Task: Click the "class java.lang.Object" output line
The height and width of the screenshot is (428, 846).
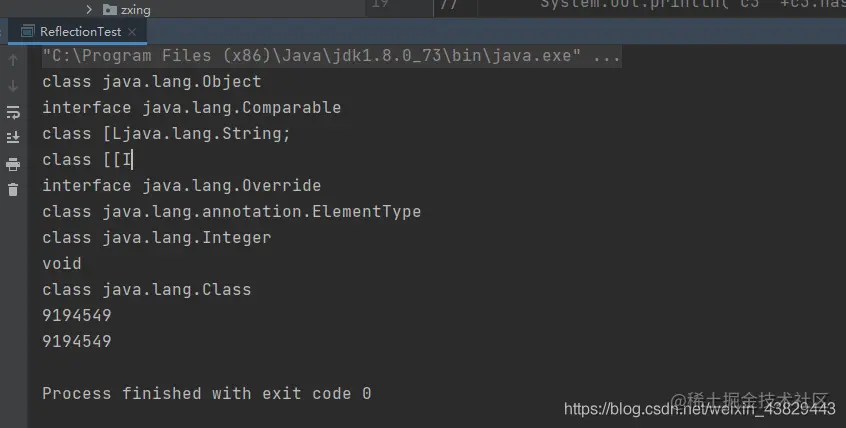Action: click(152, 81)
